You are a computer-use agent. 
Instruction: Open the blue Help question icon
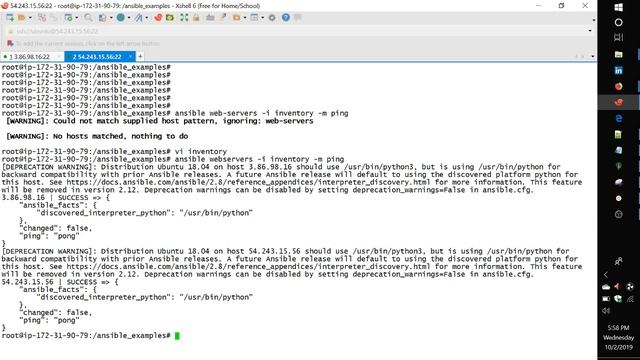pos(286,18)
